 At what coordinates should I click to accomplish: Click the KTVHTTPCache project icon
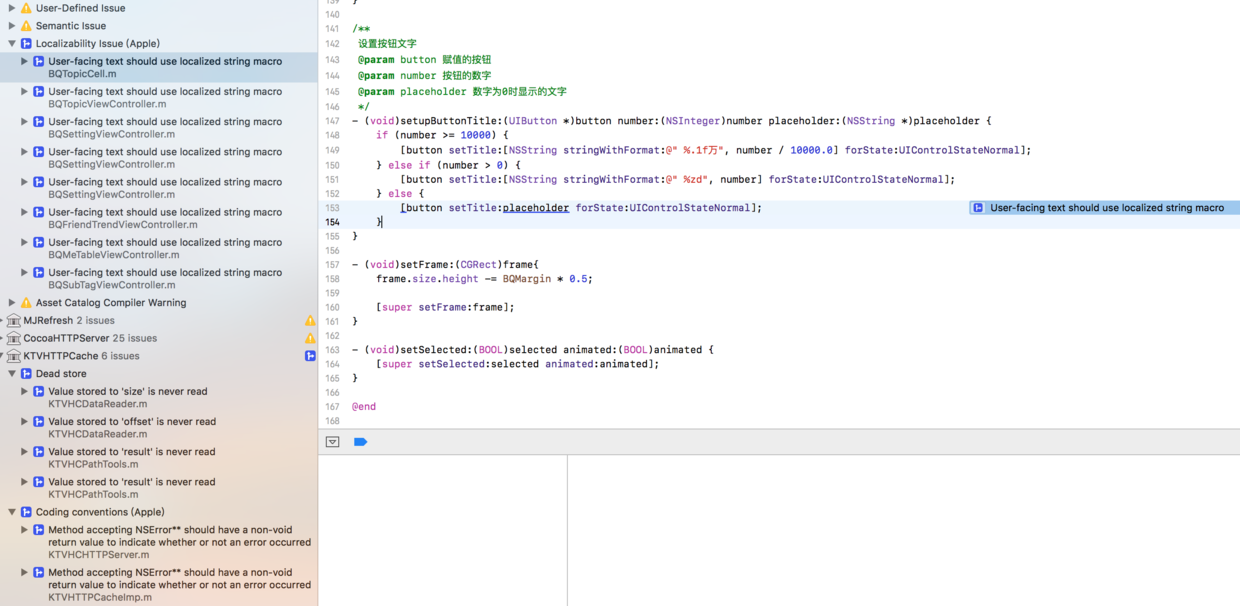coord(14,356)
